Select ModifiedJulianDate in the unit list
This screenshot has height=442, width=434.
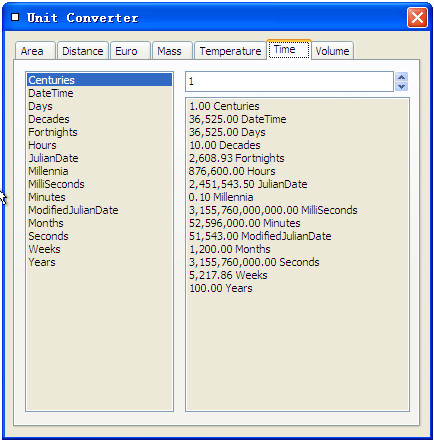click(x=99, y=210)
